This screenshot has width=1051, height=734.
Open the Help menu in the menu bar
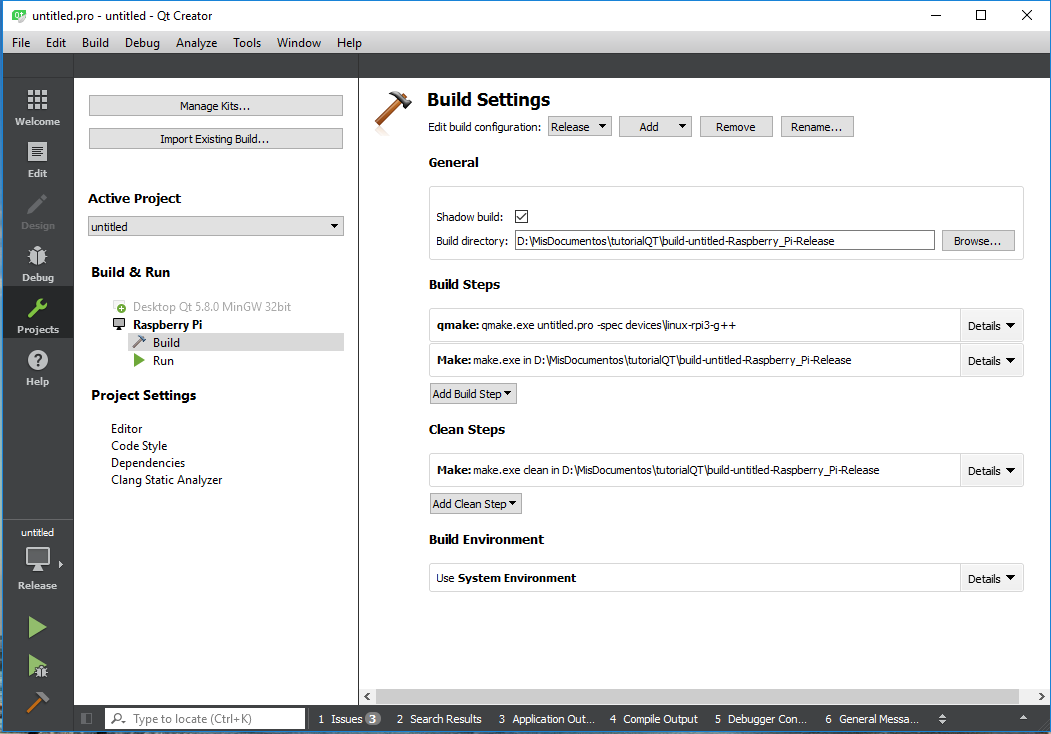(349, 43)
